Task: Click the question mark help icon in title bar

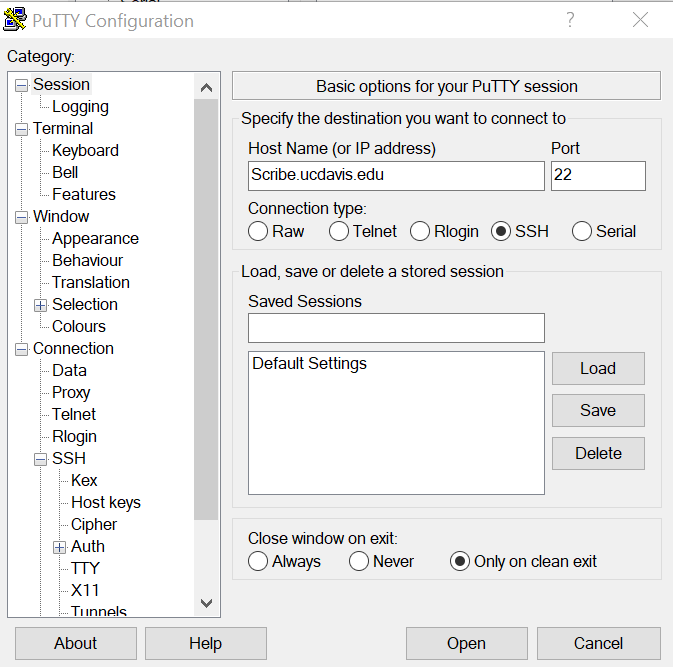Action: coord(570,20)
